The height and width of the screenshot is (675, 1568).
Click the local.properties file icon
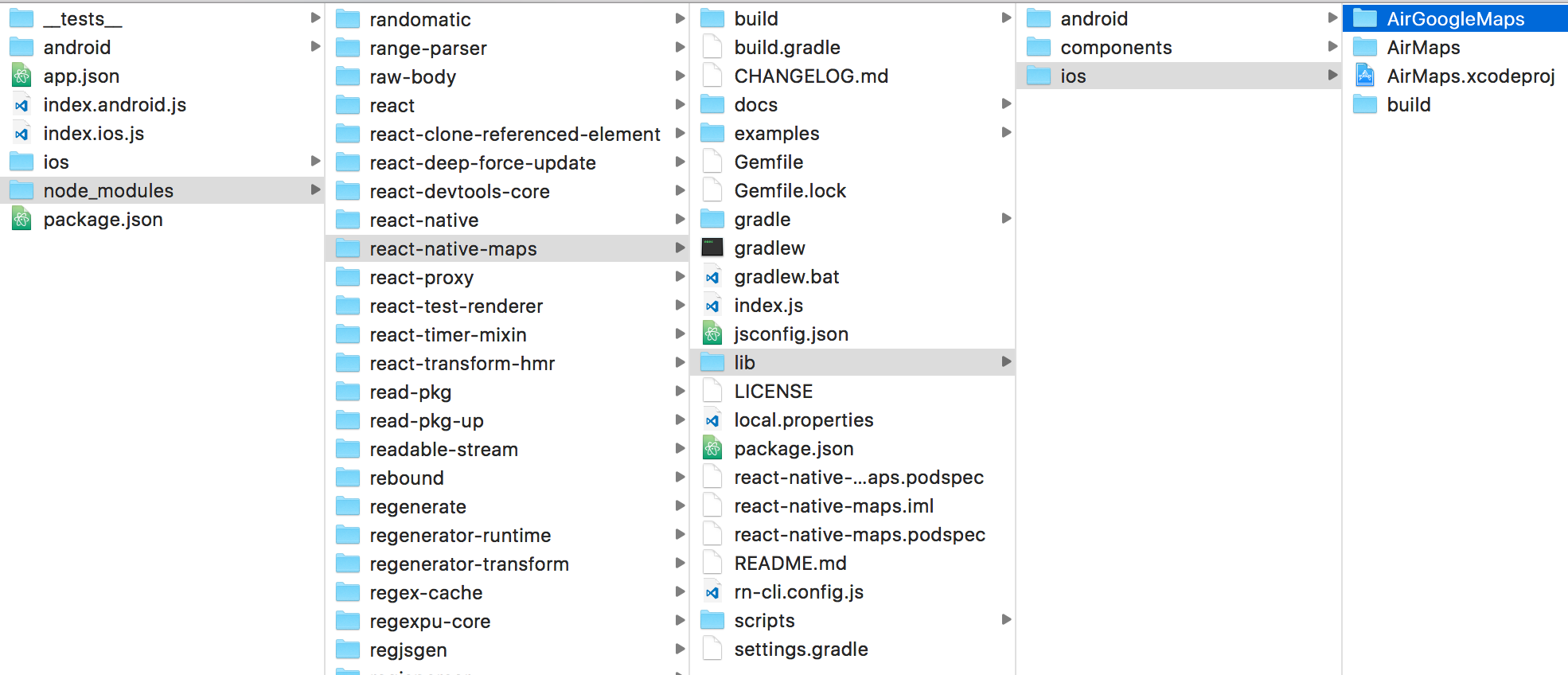pyautogui.click(x=712, y=420)
